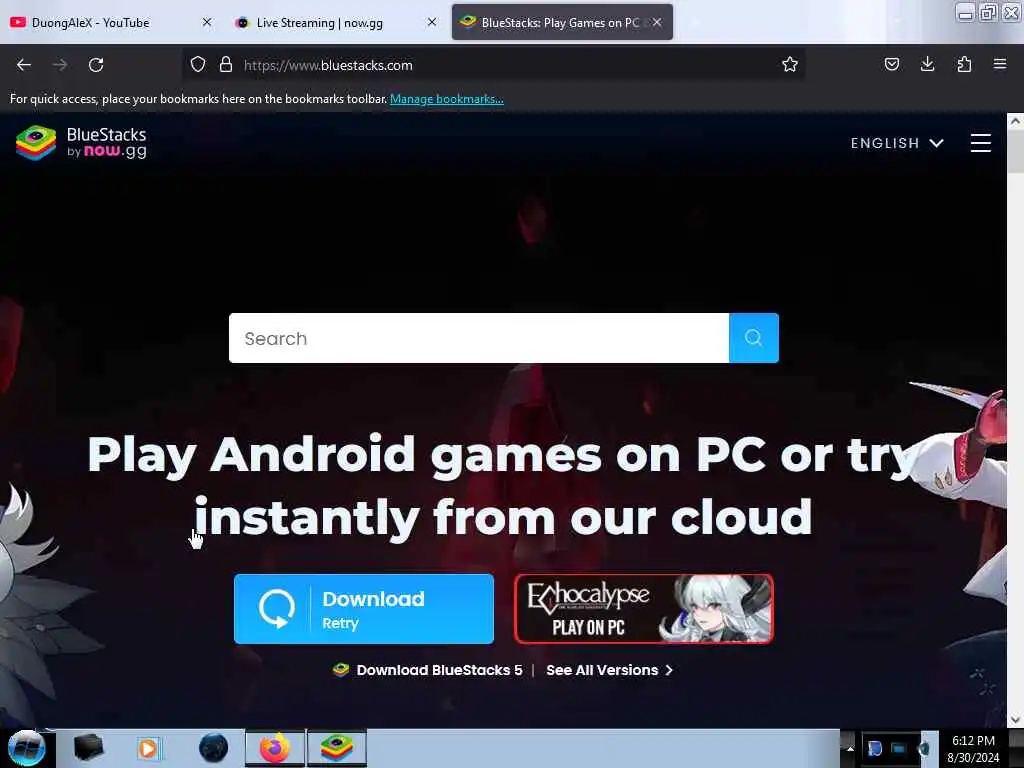Open Manage bookmarks link

(x=447, y=99)
